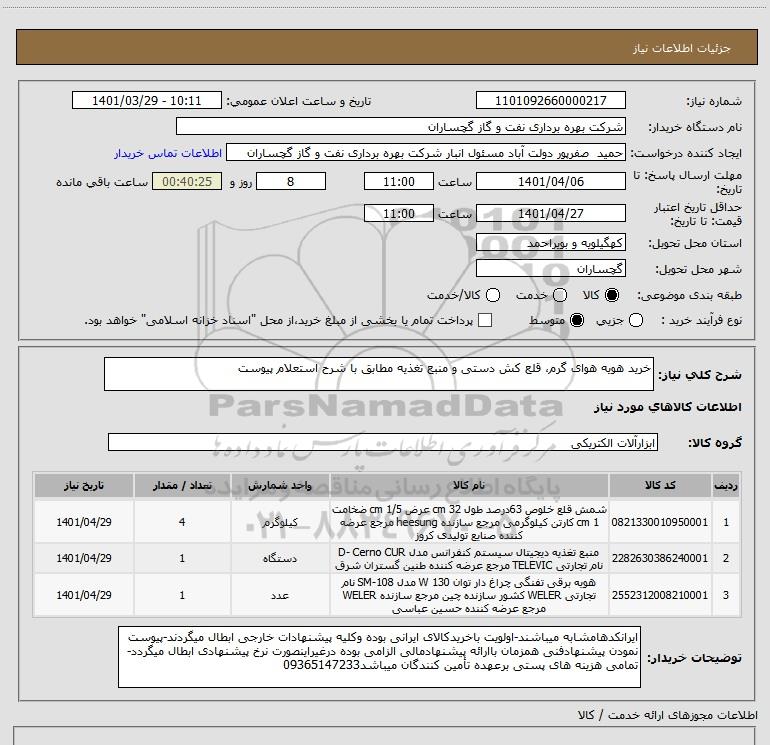Choose the متوسط purchase type radio
This screenshot has height=745, width=770.
(577, 320)
